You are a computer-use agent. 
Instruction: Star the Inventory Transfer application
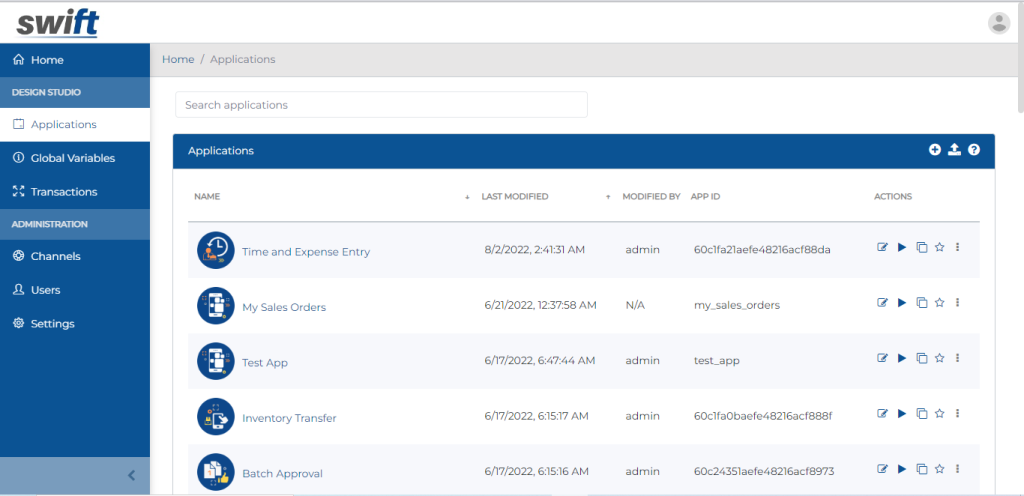point(939,414)
